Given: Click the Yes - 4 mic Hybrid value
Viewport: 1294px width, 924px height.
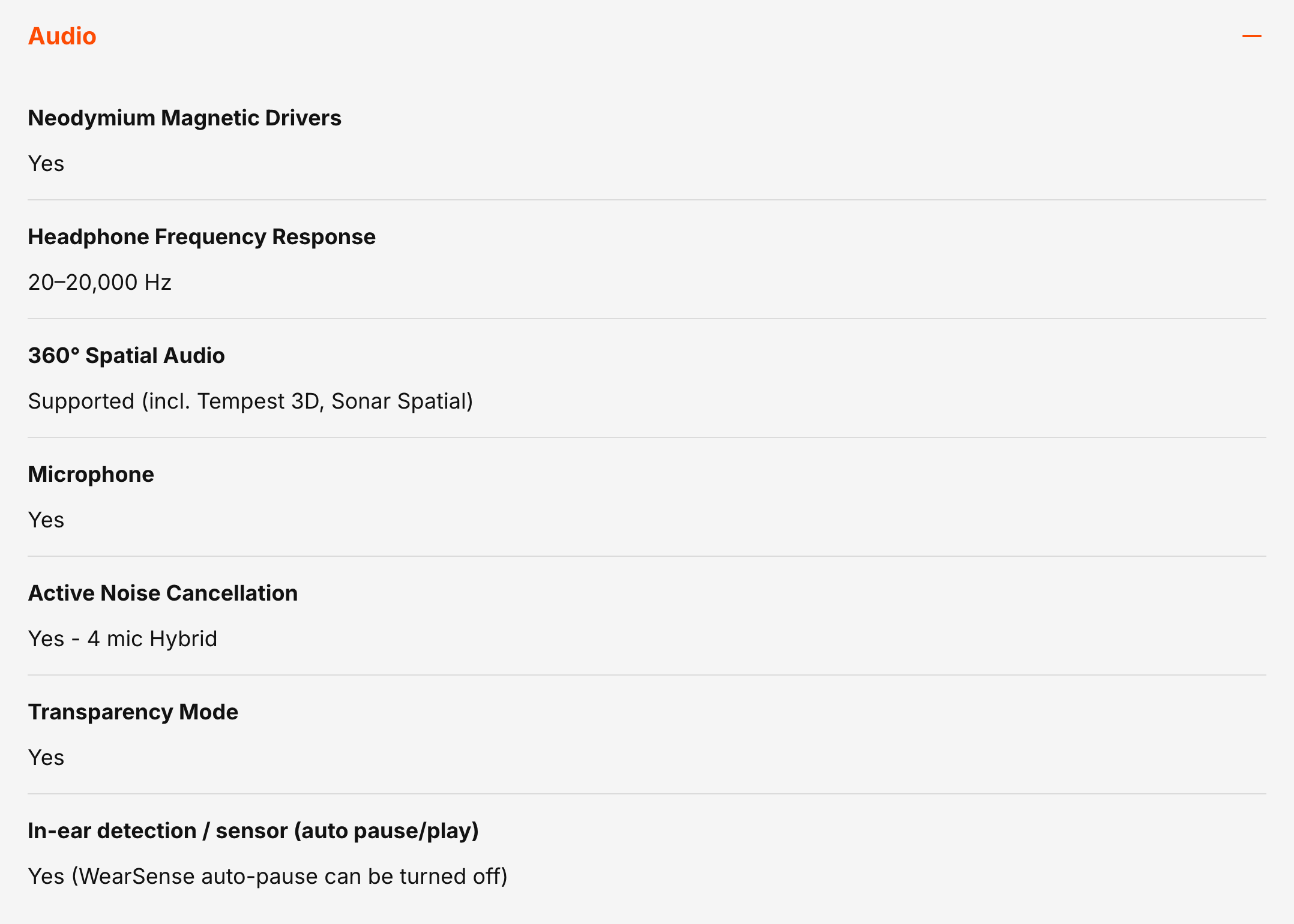Looking at the screenshot, I should click(122, 638).
